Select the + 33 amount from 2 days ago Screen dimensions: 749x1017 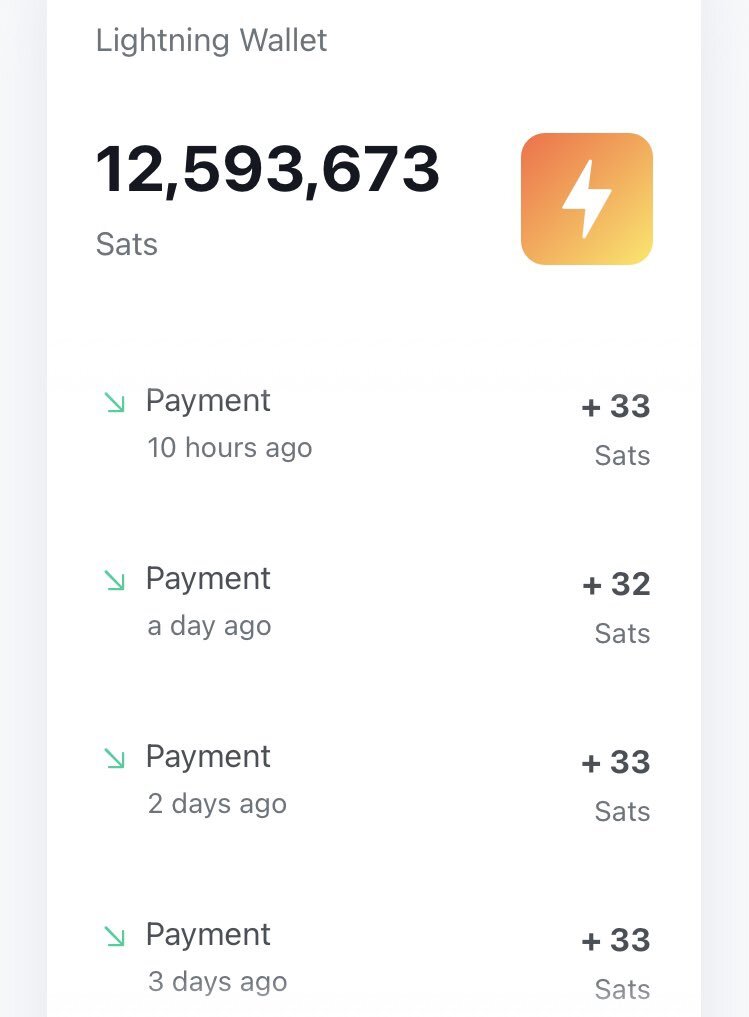(x=616, y=762)
